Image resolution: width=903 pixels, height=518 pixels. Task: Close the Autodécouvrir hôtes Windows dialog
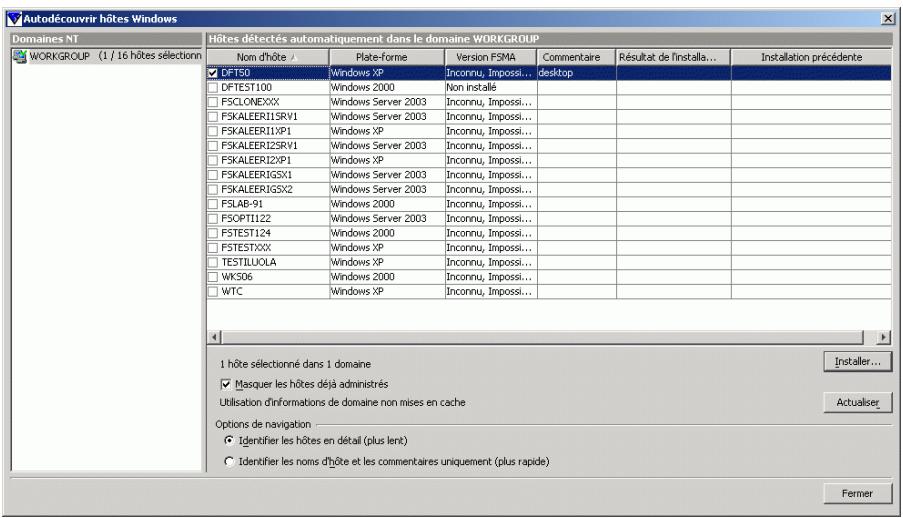pyautogui.click(x=888, y=18)
